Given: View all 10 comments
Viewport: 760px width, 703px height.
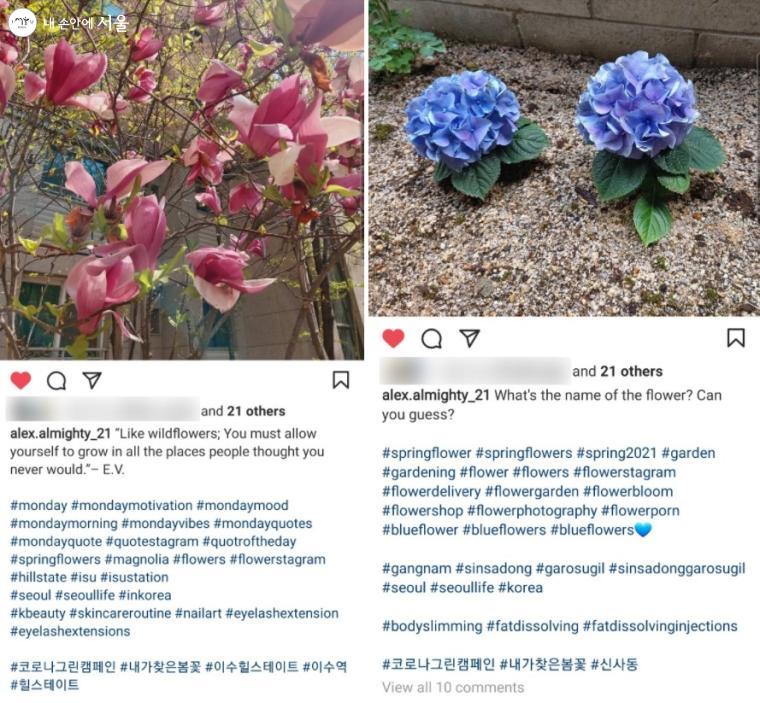Looking at the screenshot, I should pos(453,687).
